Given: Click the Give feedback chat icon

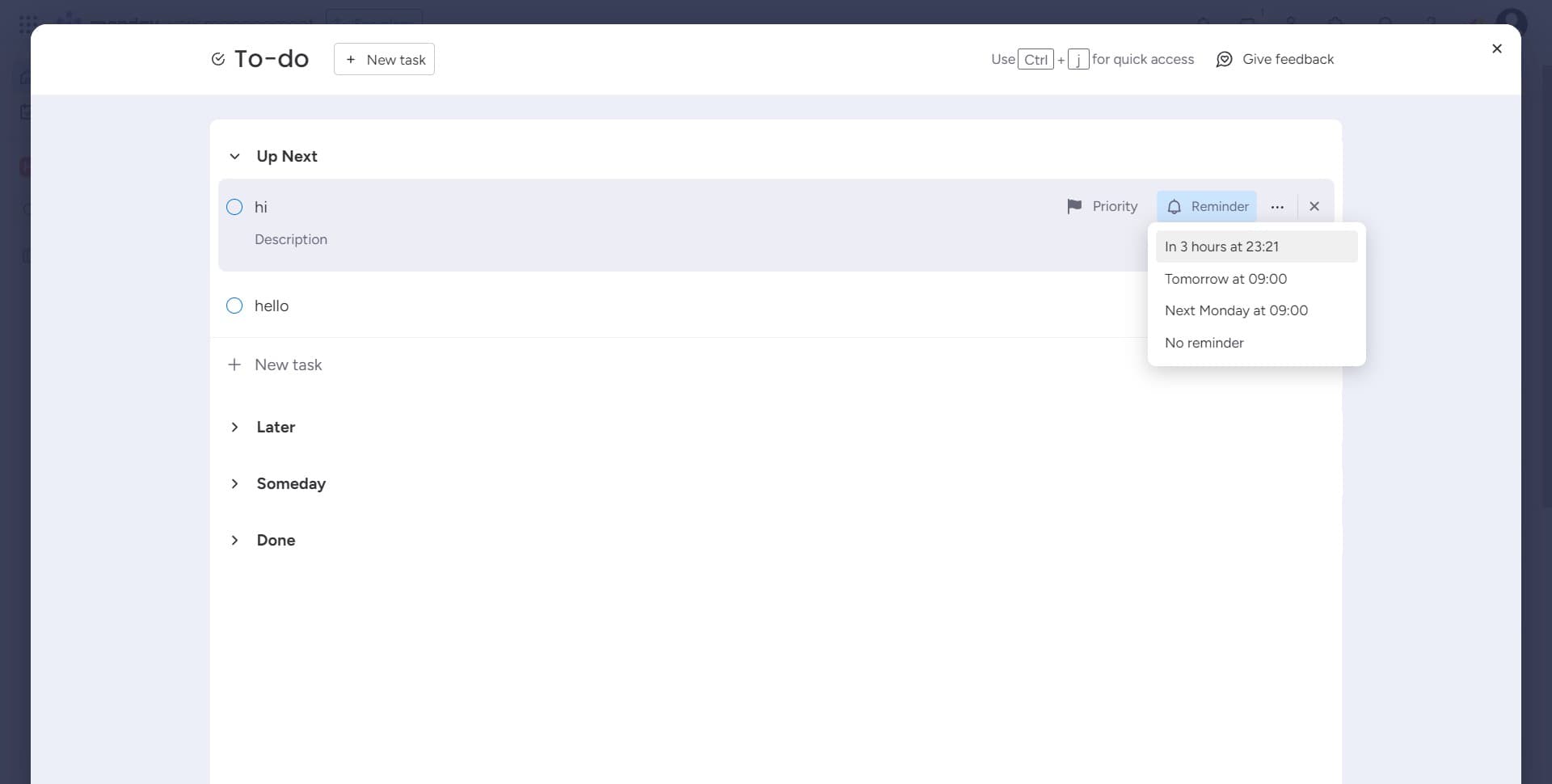Looking at the screenshot, I should click(1224, 60).
